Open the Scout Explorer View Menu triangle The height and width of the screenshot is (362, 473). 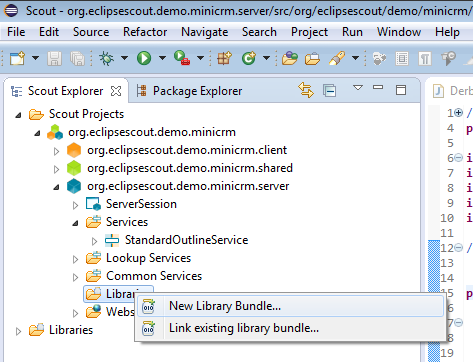(x=358, y=88)
